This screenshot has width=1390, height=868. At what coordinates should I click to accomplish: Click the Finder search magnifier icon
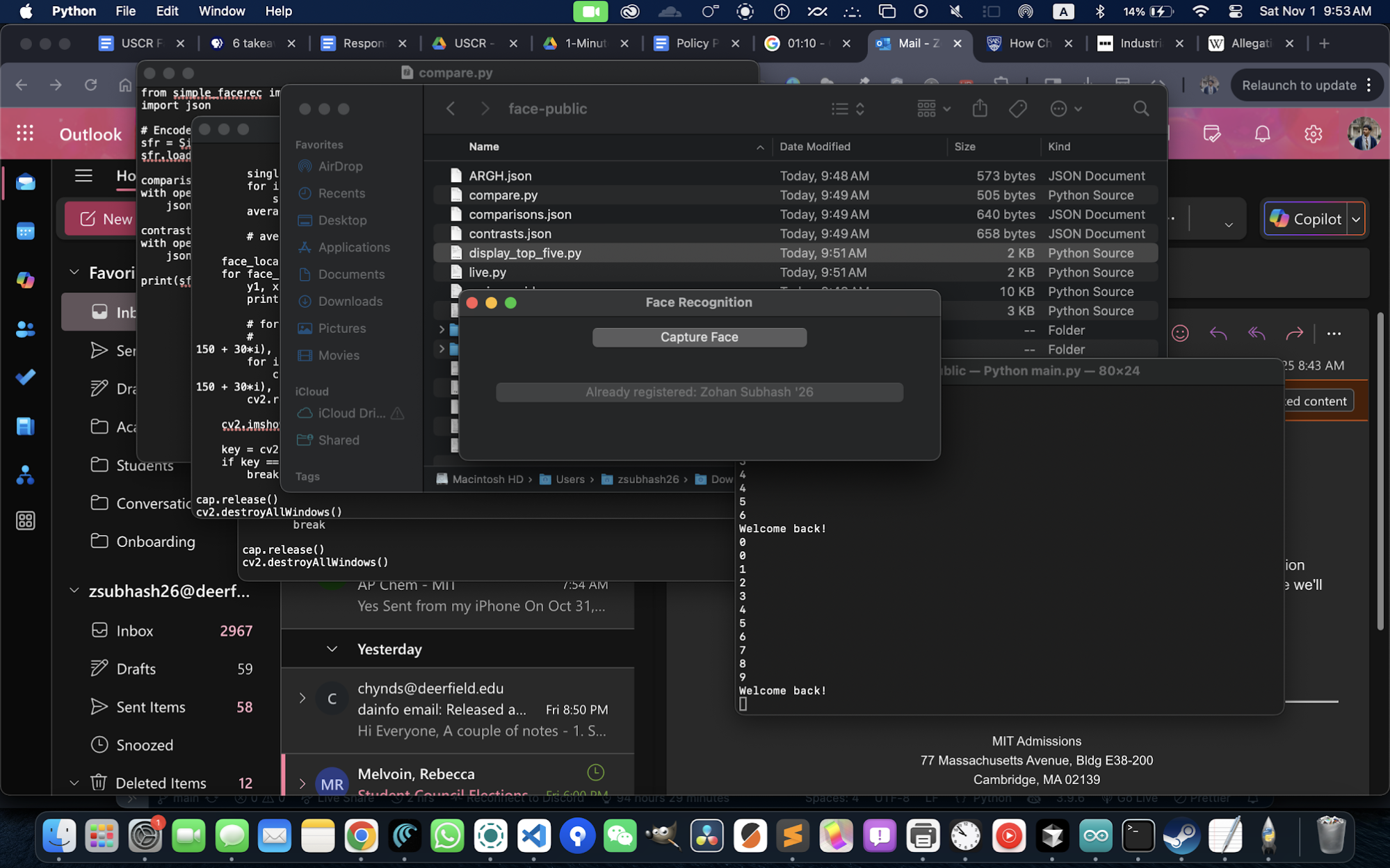click(1140, 108)
